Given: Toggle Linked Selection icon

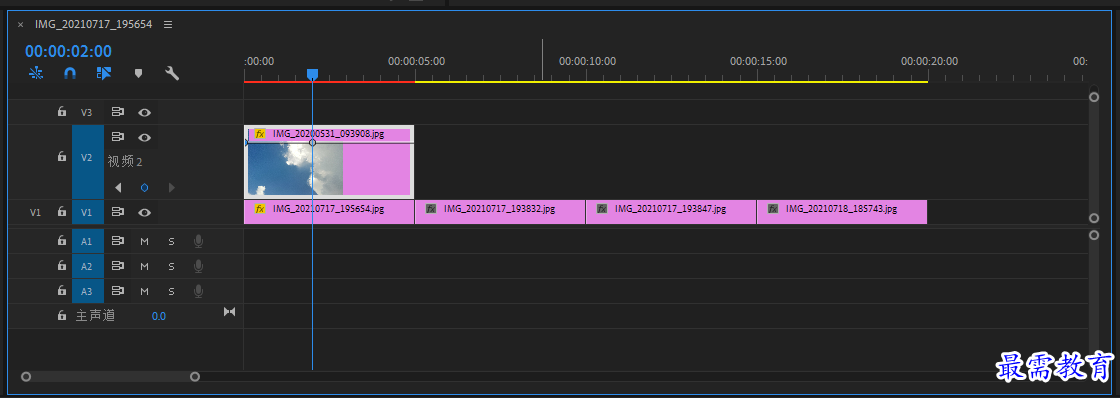Looking at the screenshot, I should 104,73.
